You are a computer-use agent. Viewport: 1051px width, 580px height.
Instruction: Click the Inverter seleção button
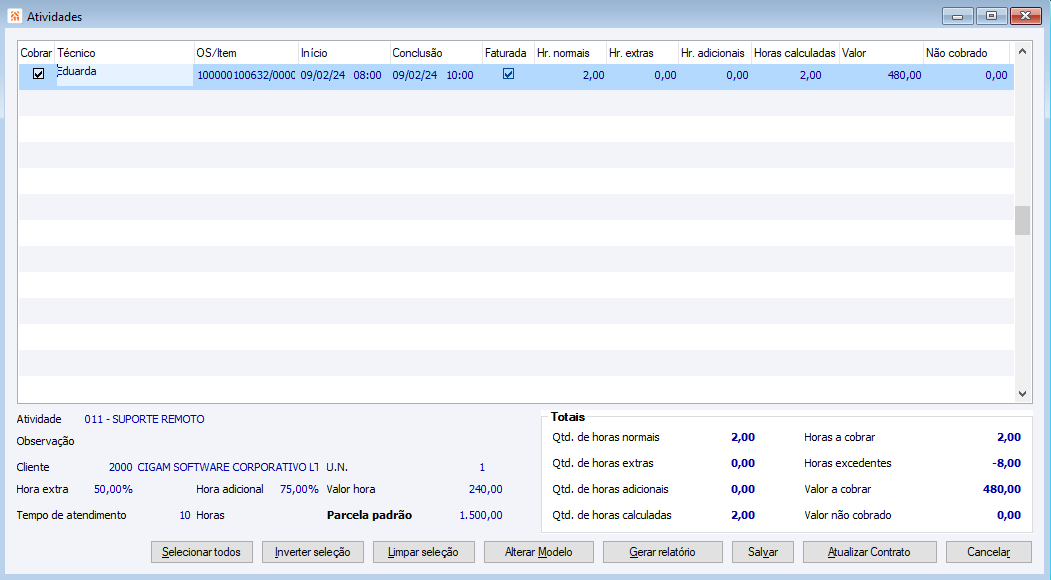pos(312,552)
